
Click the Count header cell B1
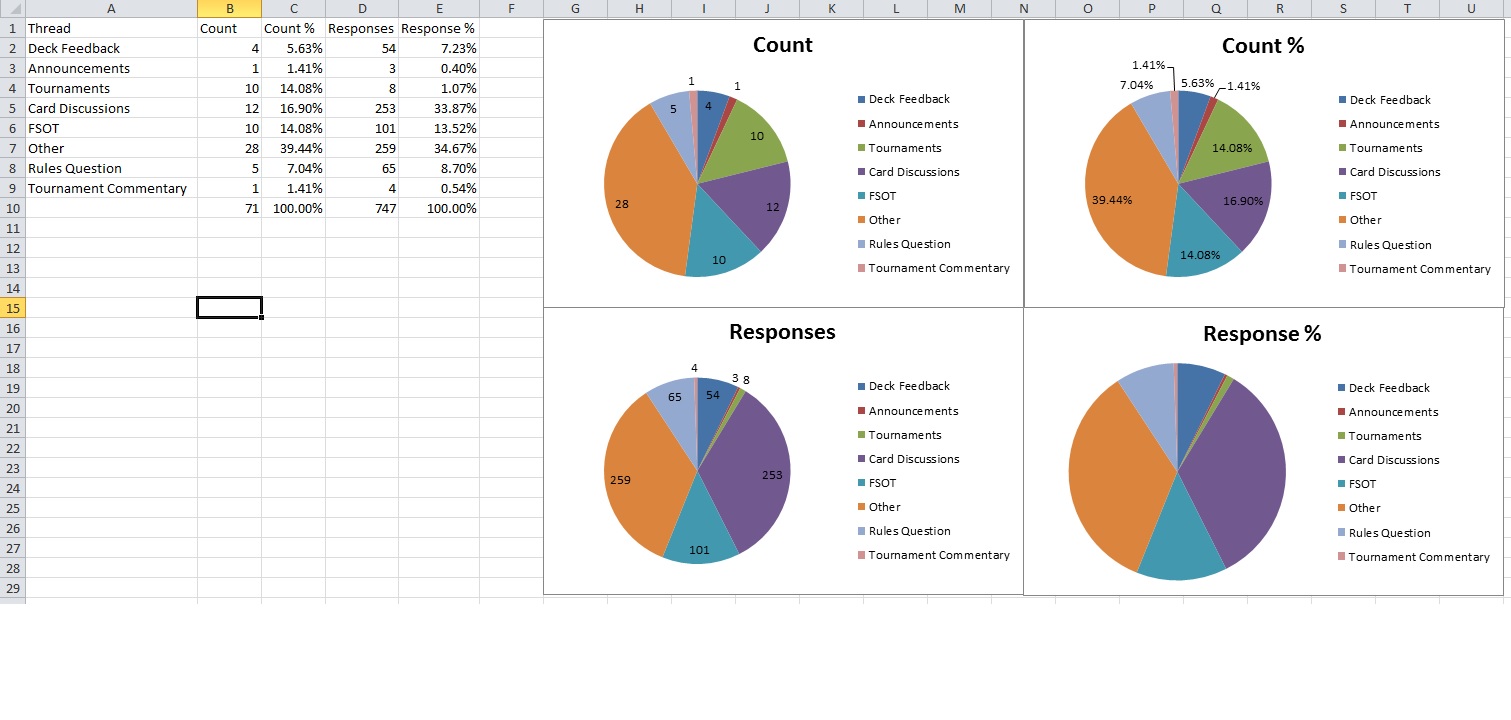click(x=230, y=28)
